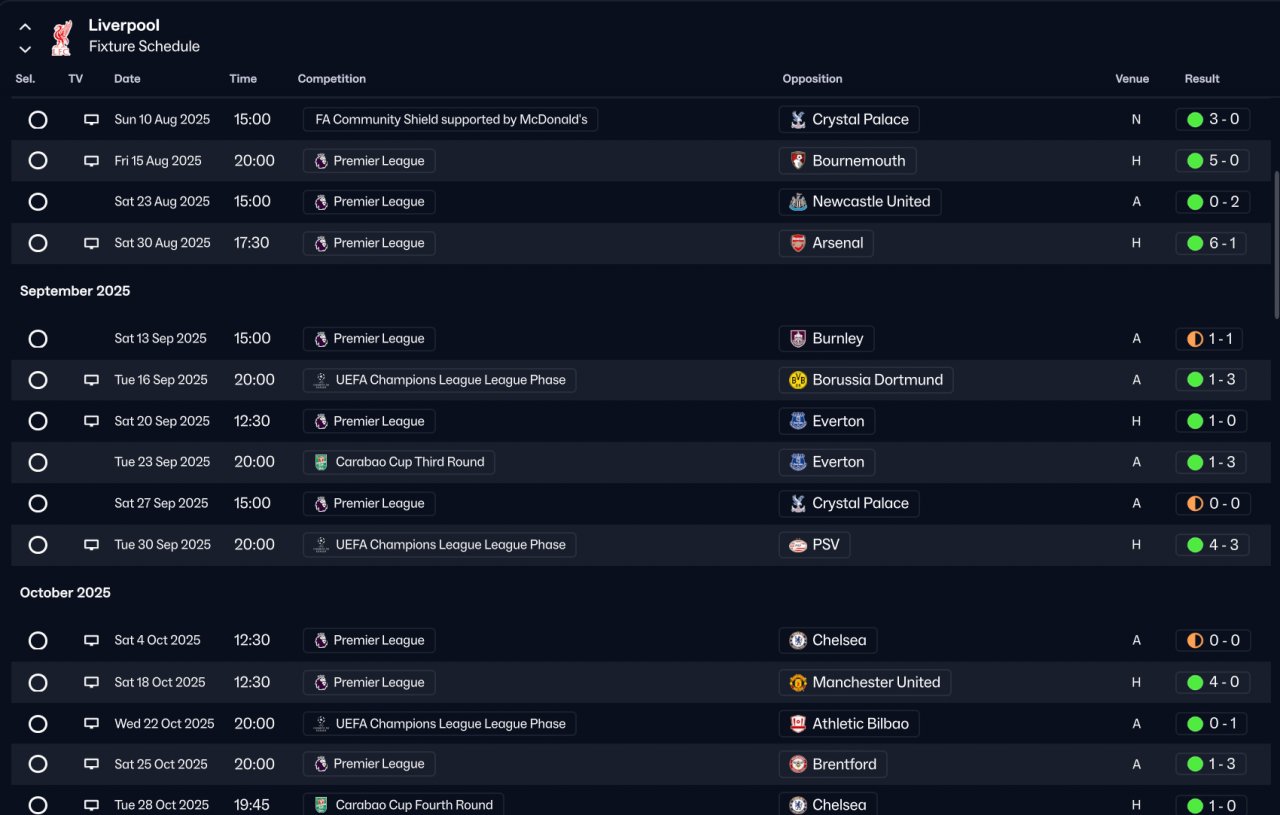Click the Opposition column header
1280x815 pixels.
tap(812, 79)
